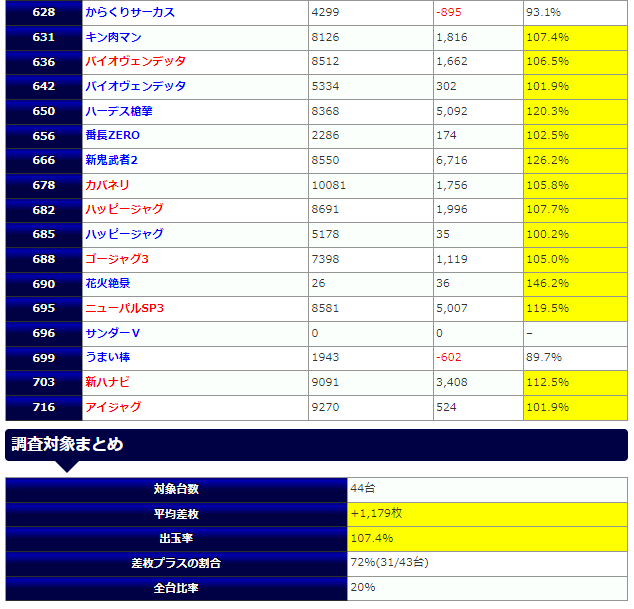Viewport: 634px width, 609px height.
Task: Click the アイジャグ machine link
Action: click(x=113, y=407)
